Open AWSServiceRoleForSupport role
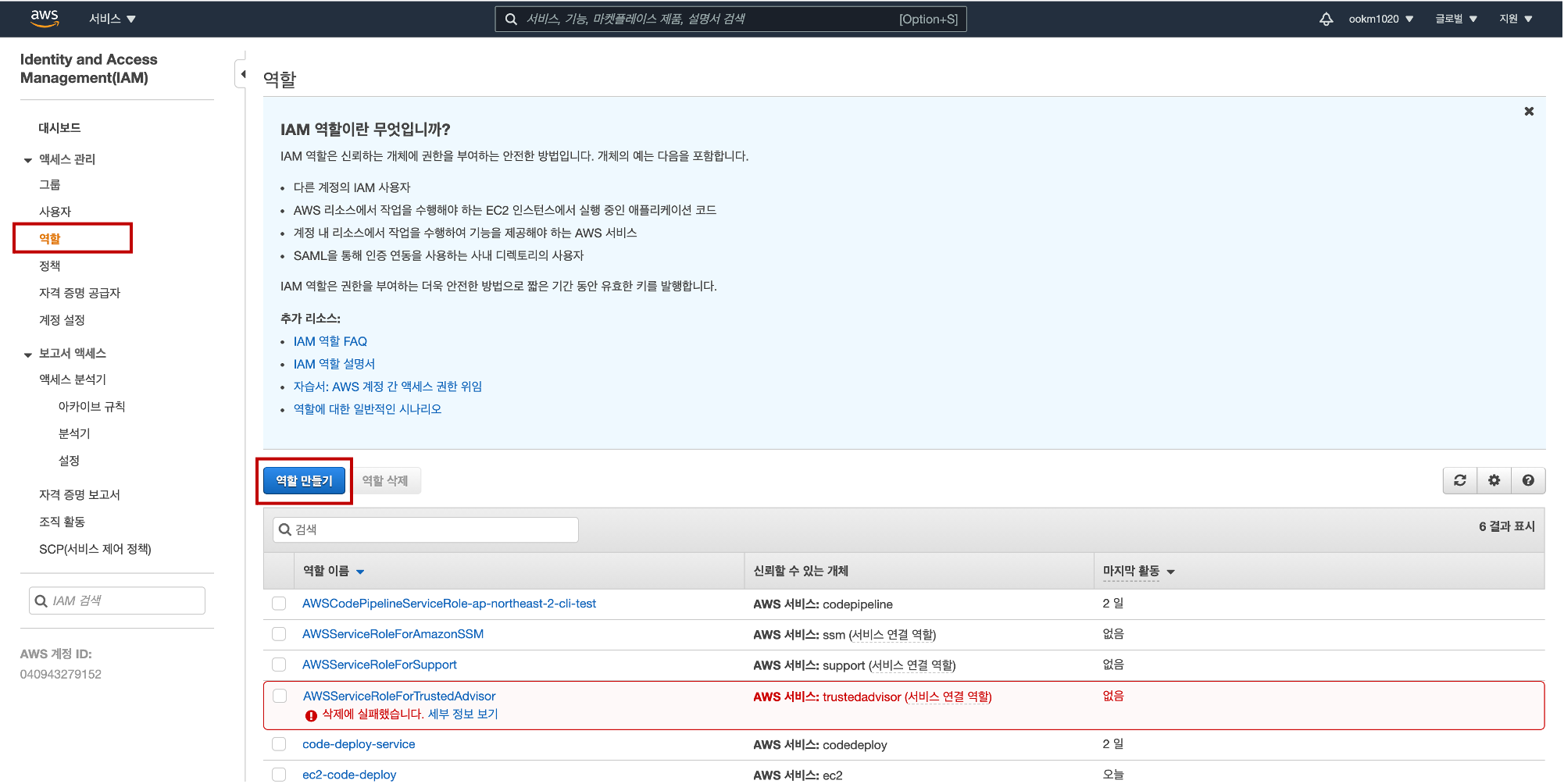 click(380, 665)
